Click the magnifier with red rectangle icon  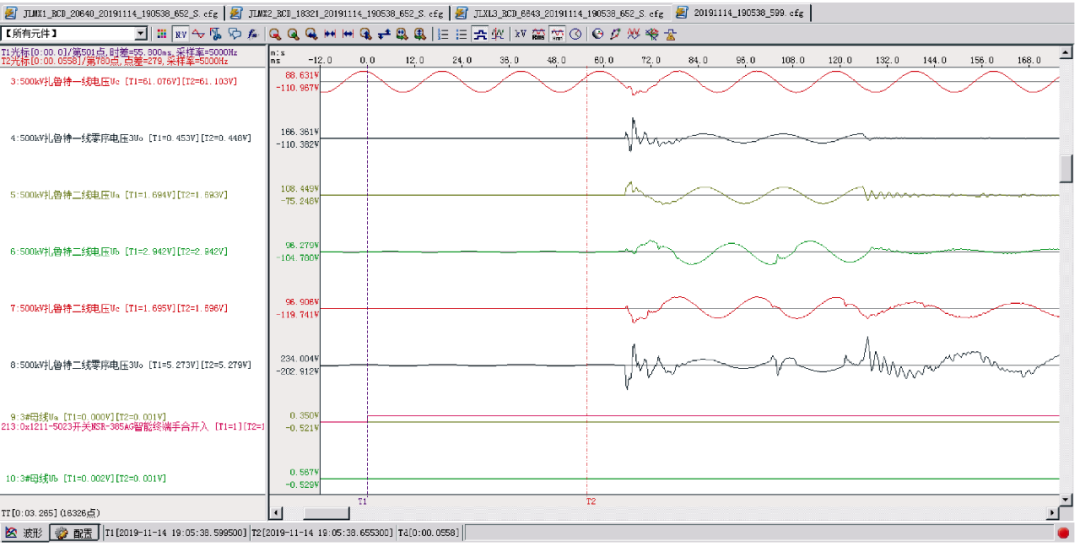click(275, 34)
